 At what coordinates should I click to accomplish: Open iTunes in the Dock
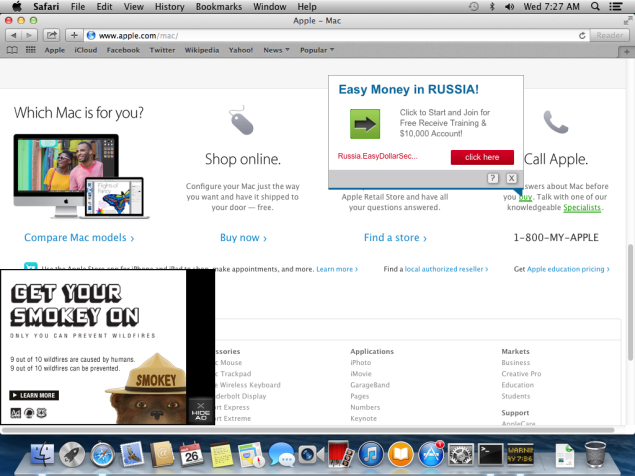pos(371,454)
